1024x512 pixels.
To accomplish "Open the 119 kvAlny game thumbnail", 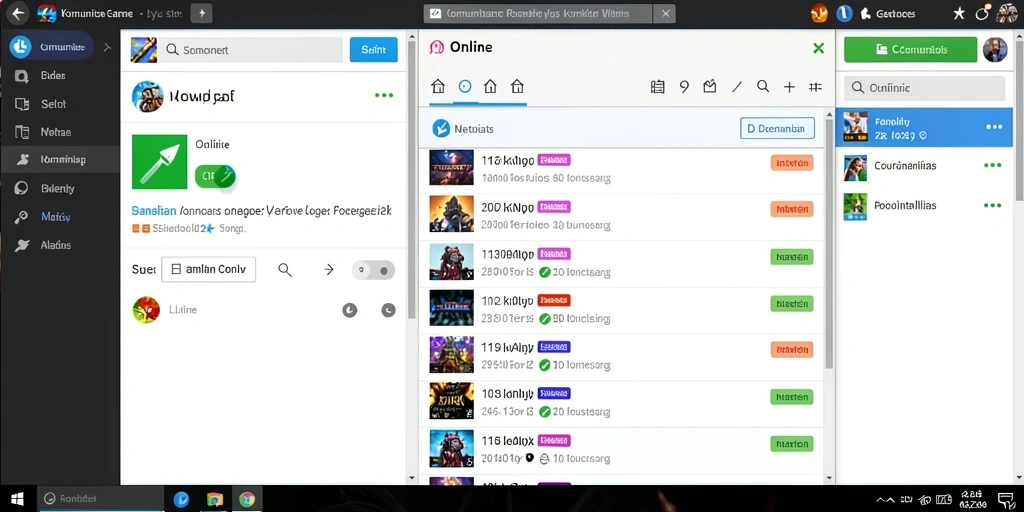I will pos(451,355).
